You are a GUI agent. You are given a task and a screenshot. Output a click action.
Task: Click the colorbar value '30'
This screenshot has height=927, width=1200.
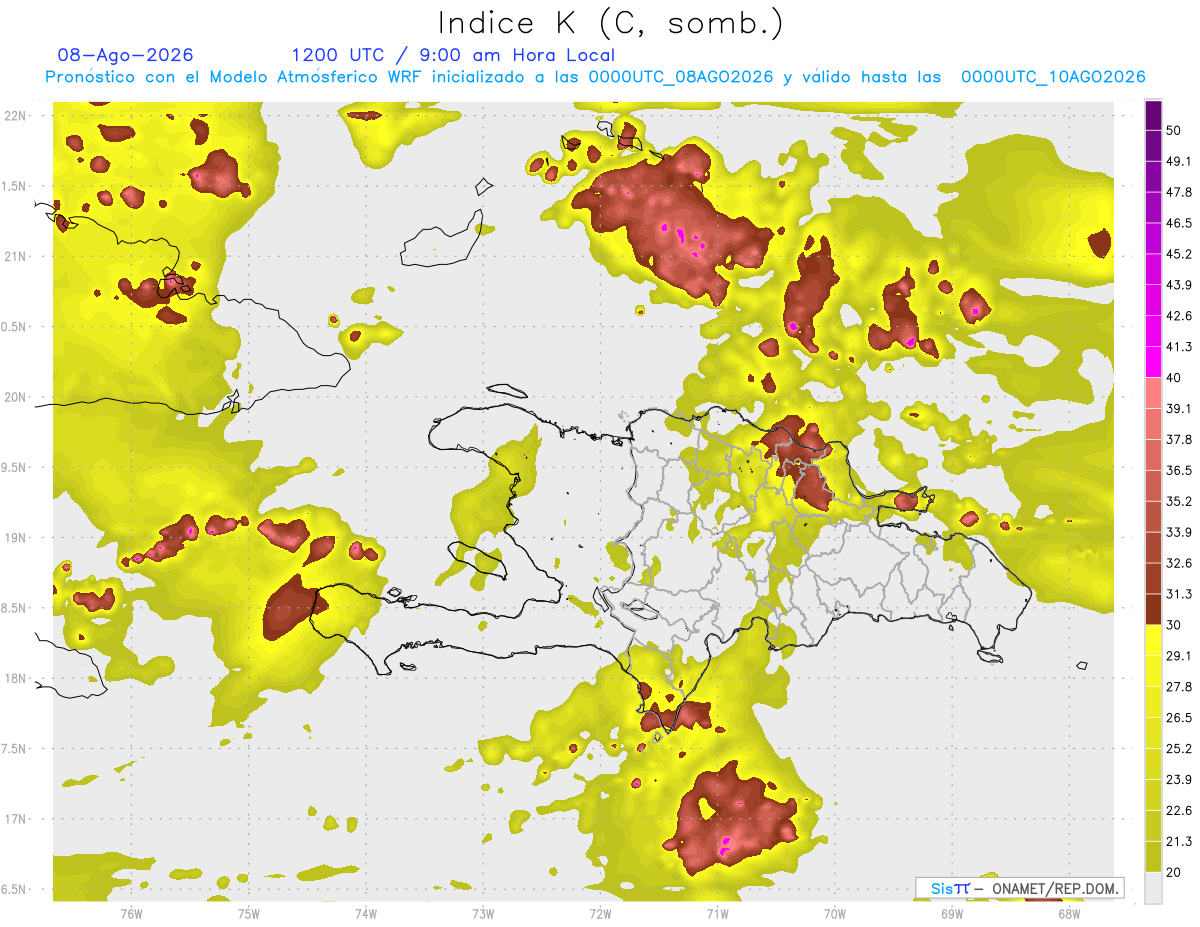1174,625
